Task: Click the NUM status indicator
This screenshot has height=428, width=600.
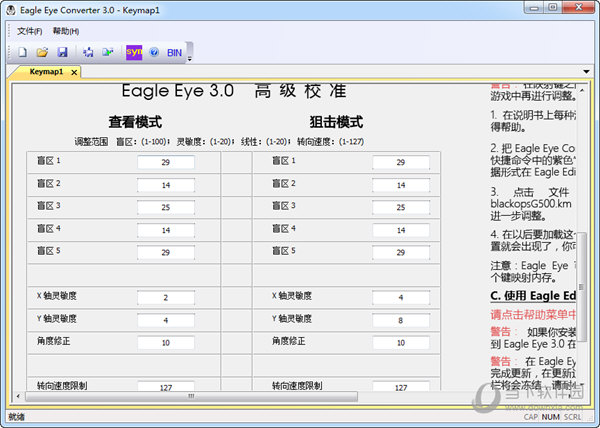Action: (550, 417)
